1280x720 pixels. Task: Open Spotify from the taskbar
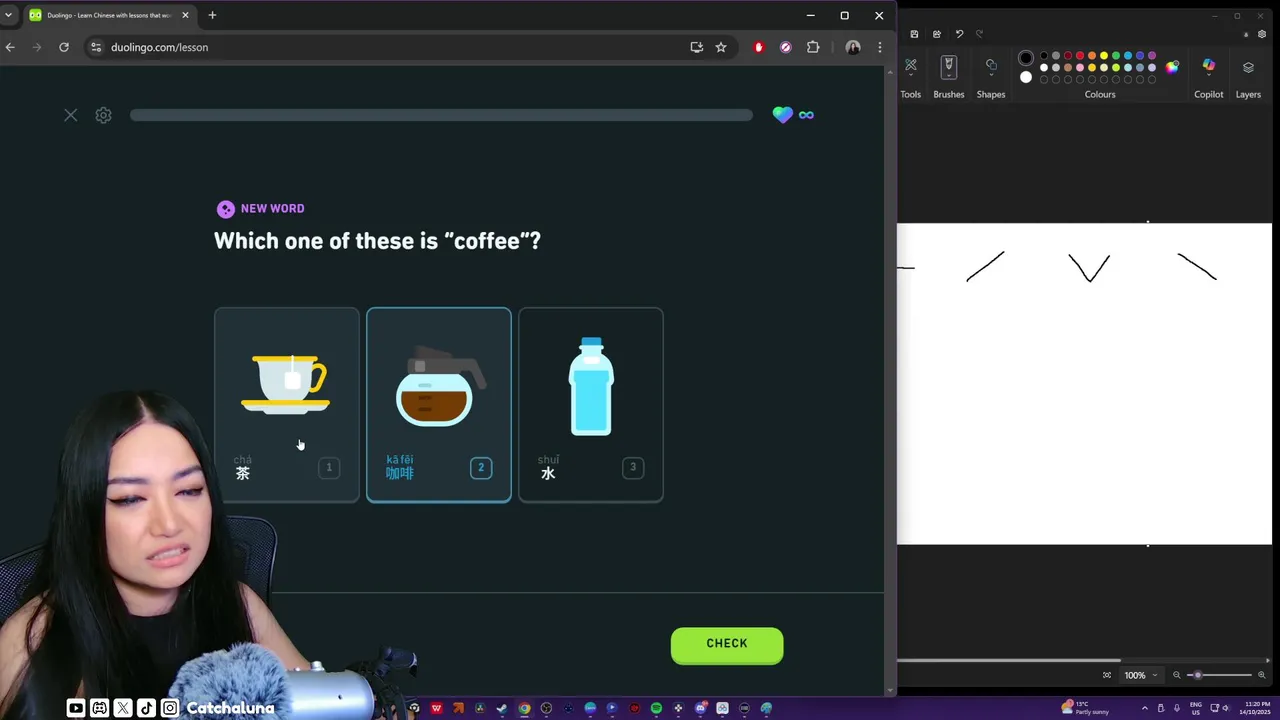click(x=657, y=708)
